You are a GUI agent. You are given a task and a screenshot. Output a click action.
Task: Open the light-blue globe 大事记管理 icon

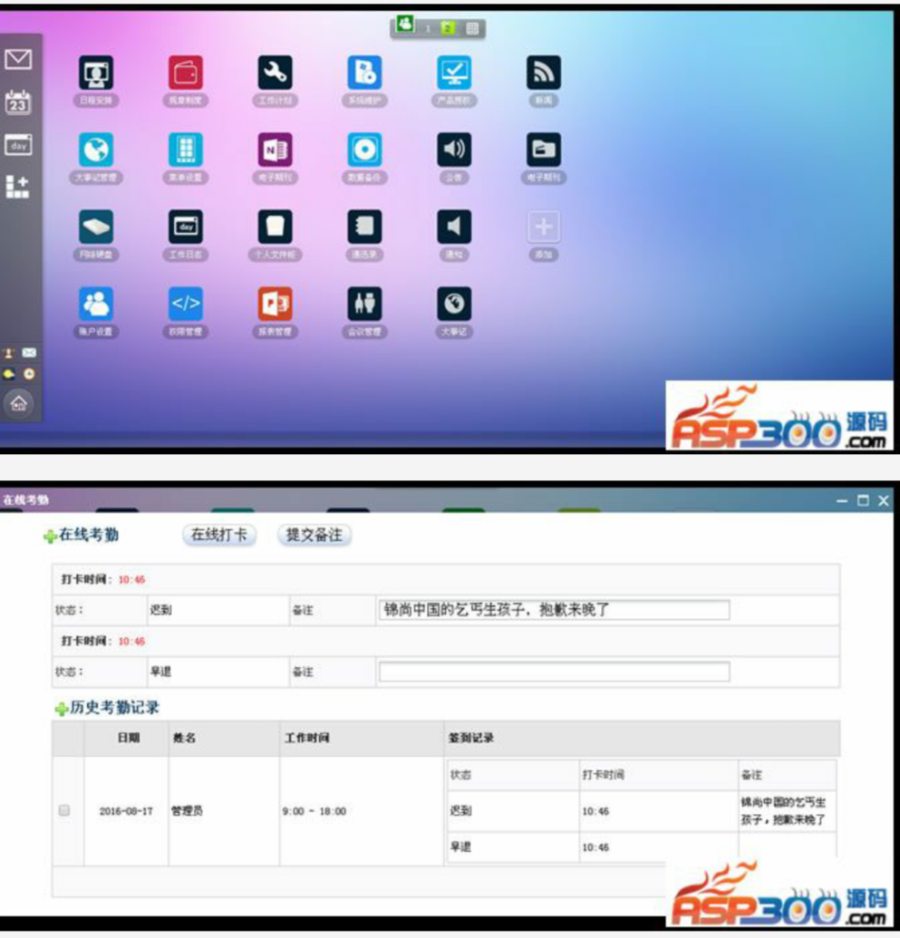(x=96, y=150)
